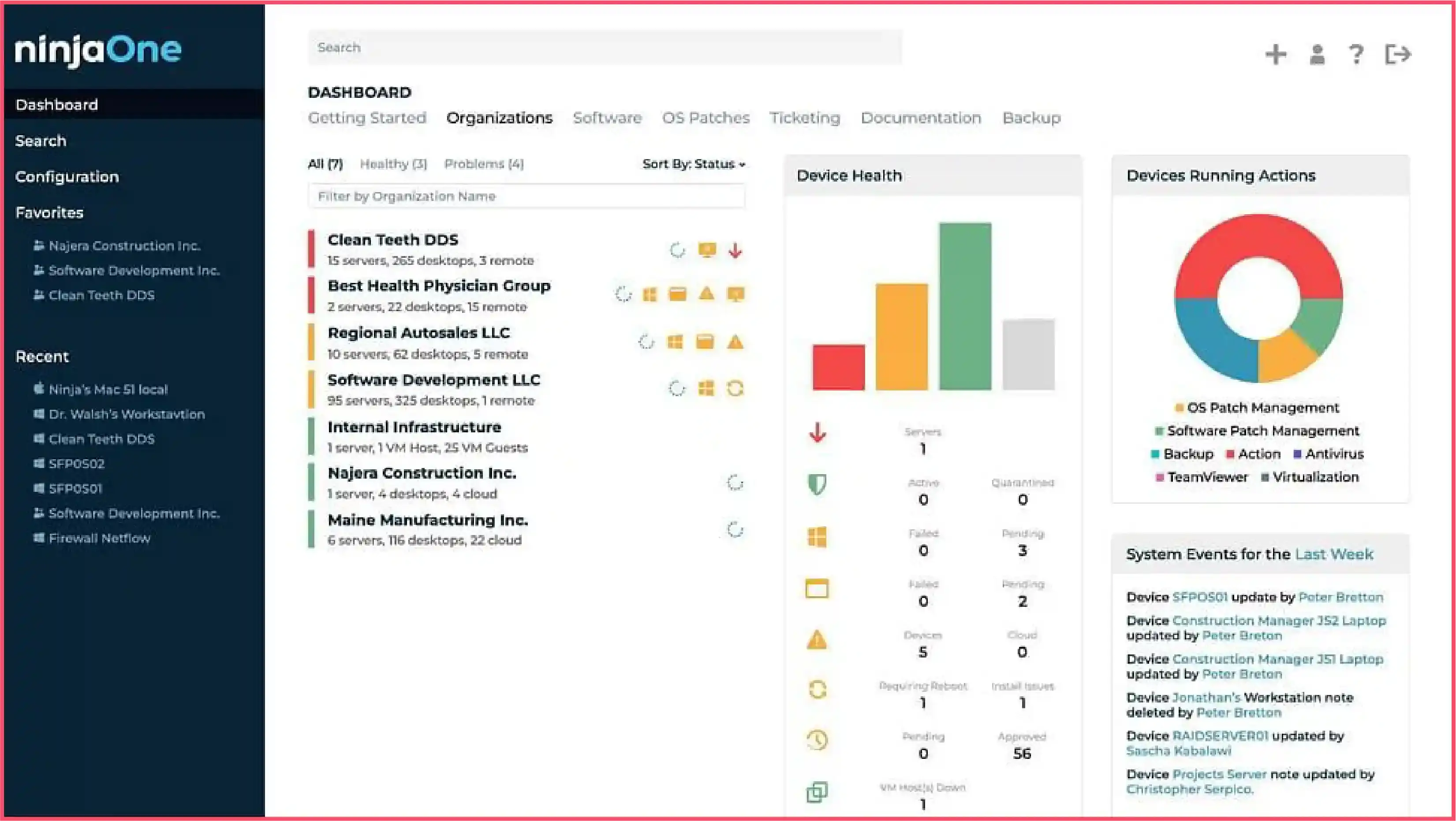Screen dimensions: 1456x821
Task: Click the monitor alert icon on Clean Teeth DDS row
Action: pyautogui.click(x=707, y=250)
